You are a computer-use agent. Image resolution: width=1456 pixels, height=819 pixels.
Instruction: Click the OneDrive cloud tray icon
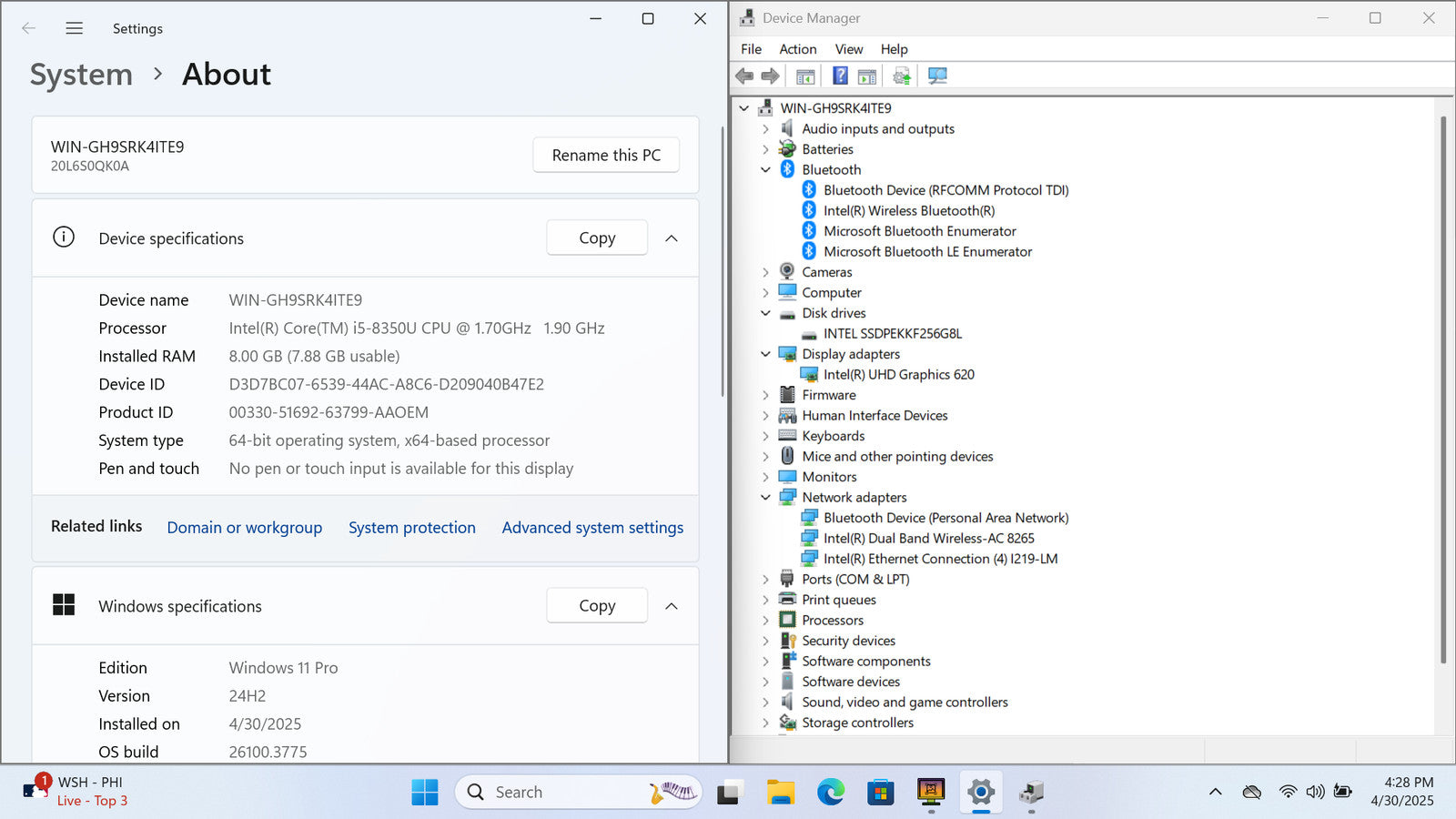coord(1252,792)
